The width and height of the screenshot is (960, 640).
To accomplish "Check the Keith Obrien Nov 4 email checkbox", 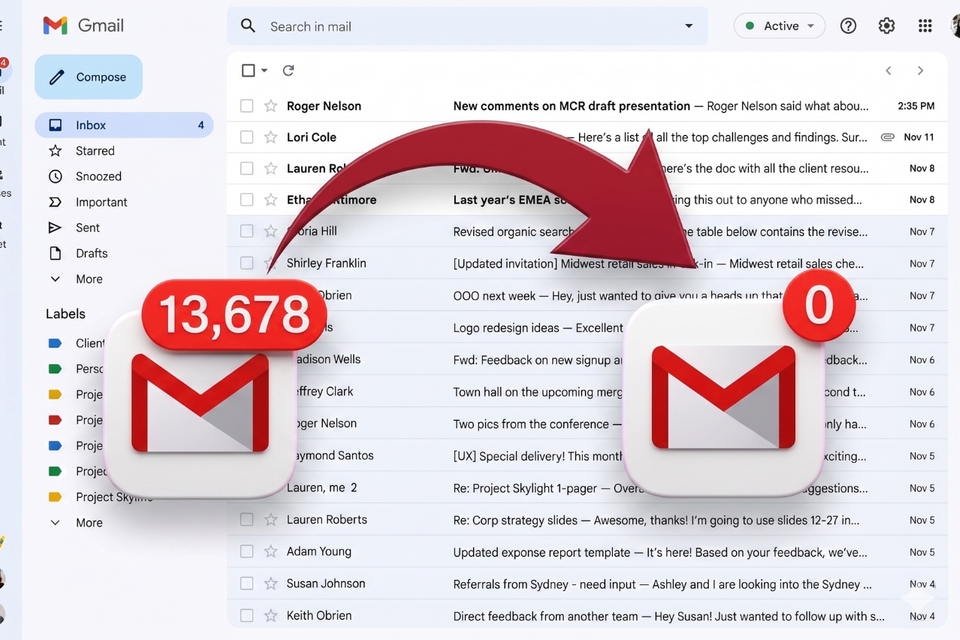I will tap(247, 616).
